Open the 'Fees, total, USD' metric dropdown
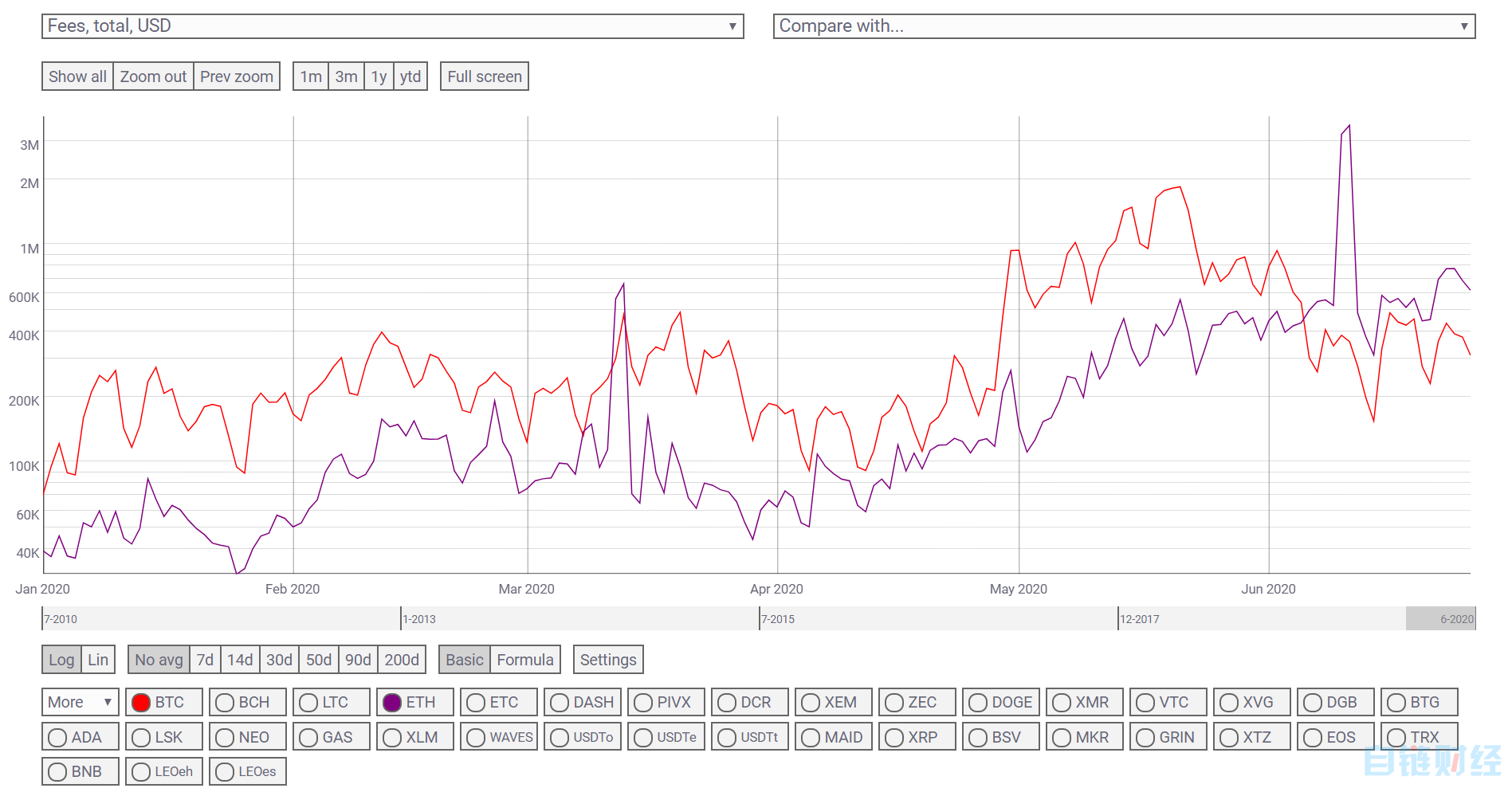 tap(392, 26)
